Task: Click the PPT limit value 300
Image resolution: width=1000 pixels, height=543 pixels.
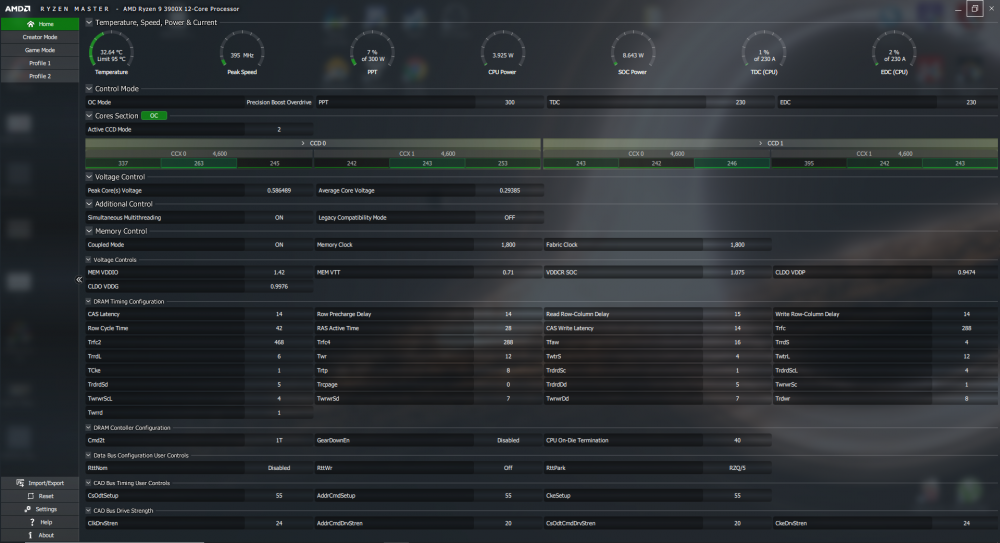Action: coord(510,102)
